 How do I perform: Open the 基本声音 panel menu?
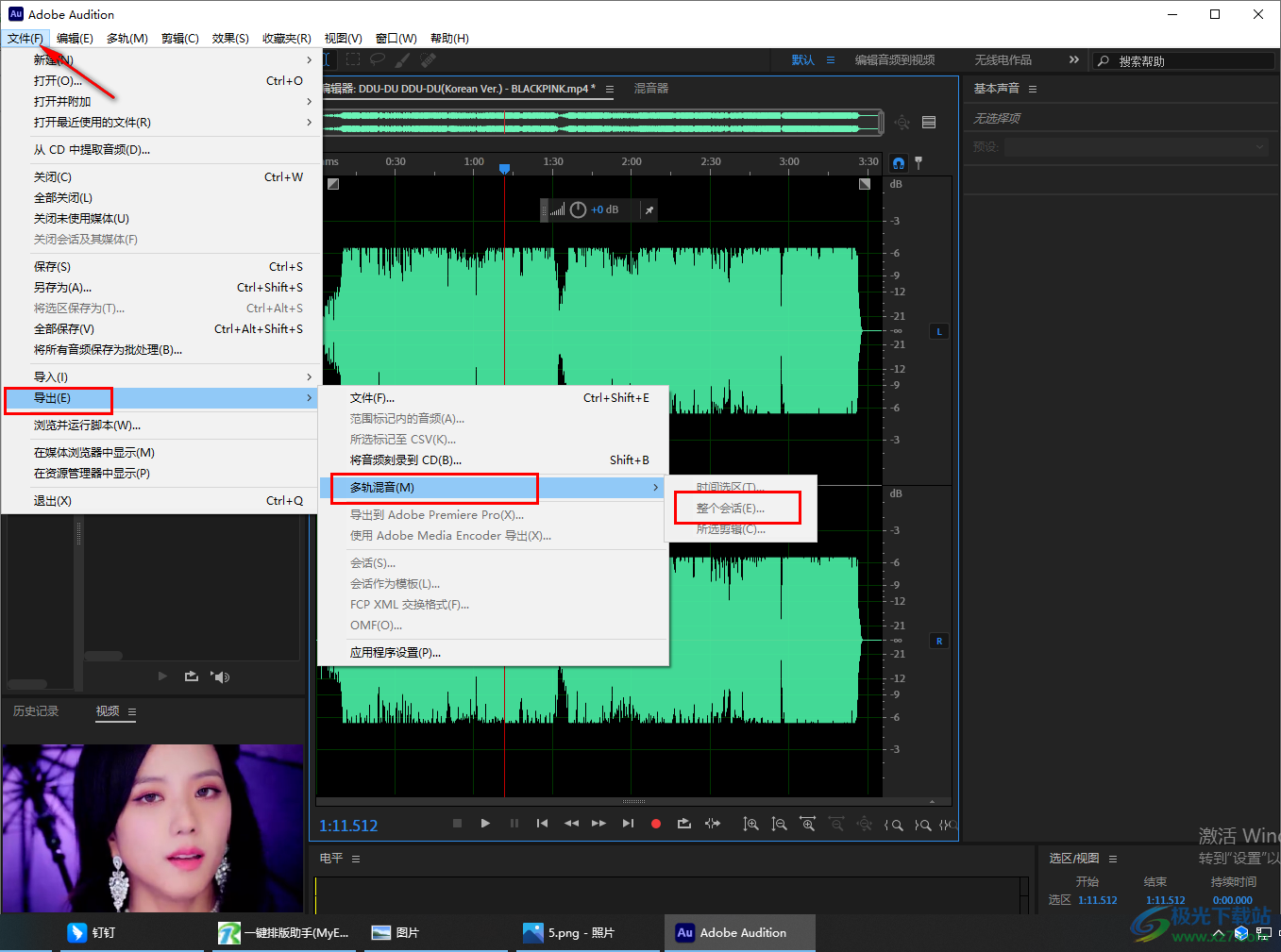pos(1033,89)
